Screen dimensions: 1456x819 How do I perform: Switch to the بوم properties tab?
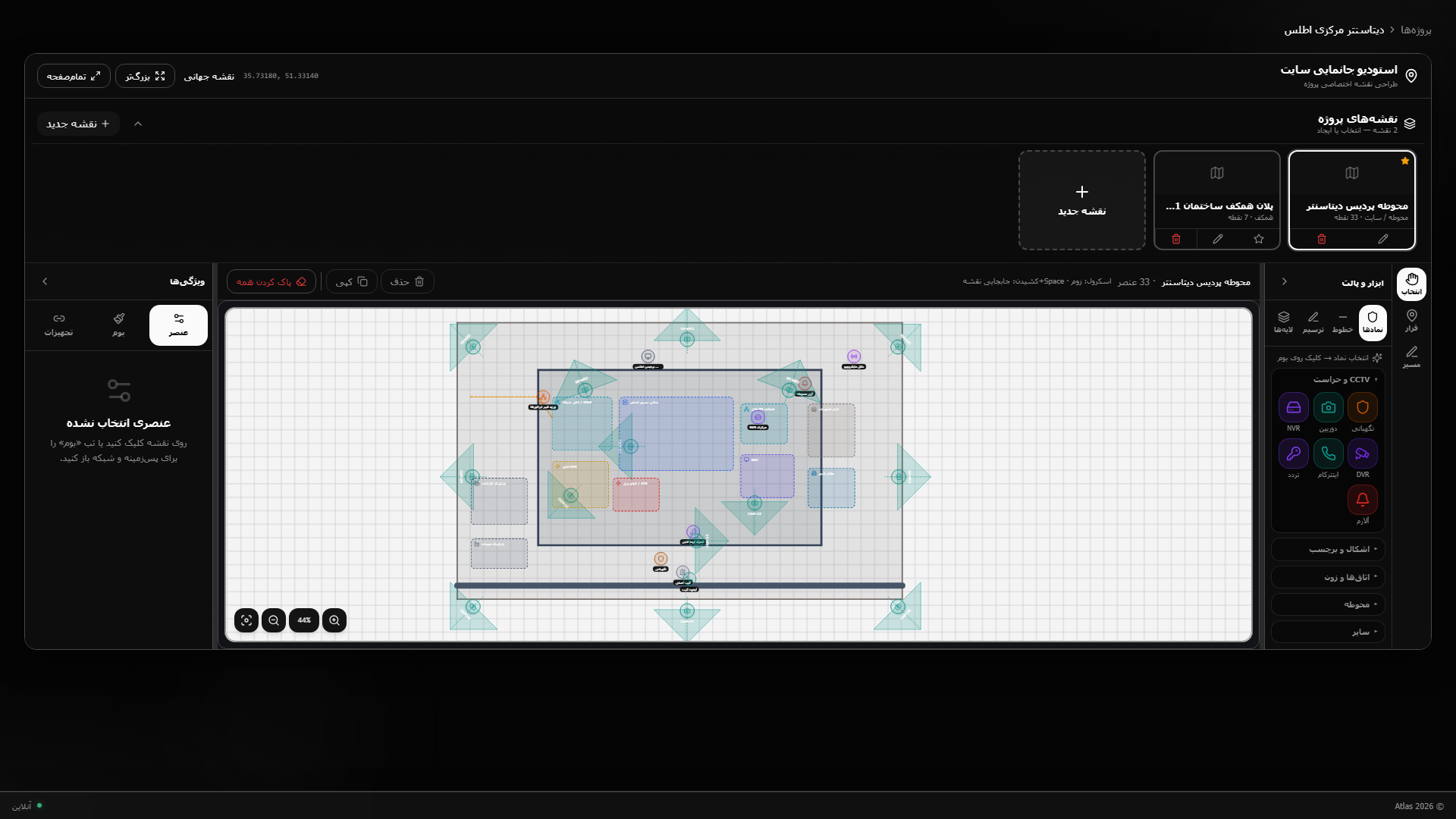coord(119,325)
